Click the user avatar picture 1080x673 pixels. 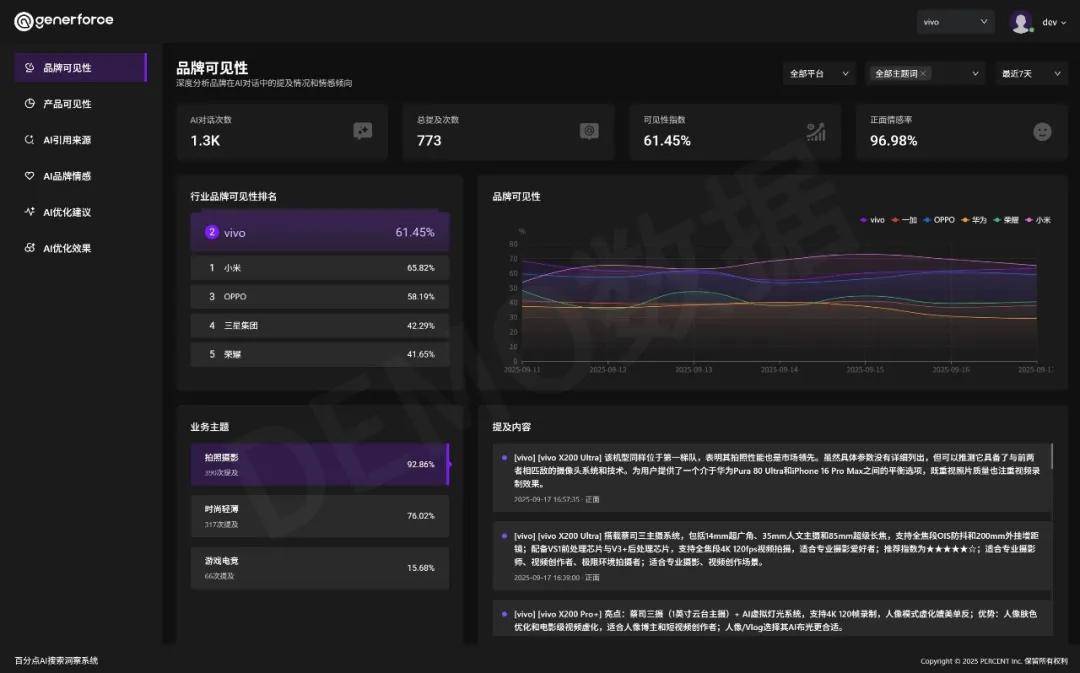click(x=1020, y=22)
